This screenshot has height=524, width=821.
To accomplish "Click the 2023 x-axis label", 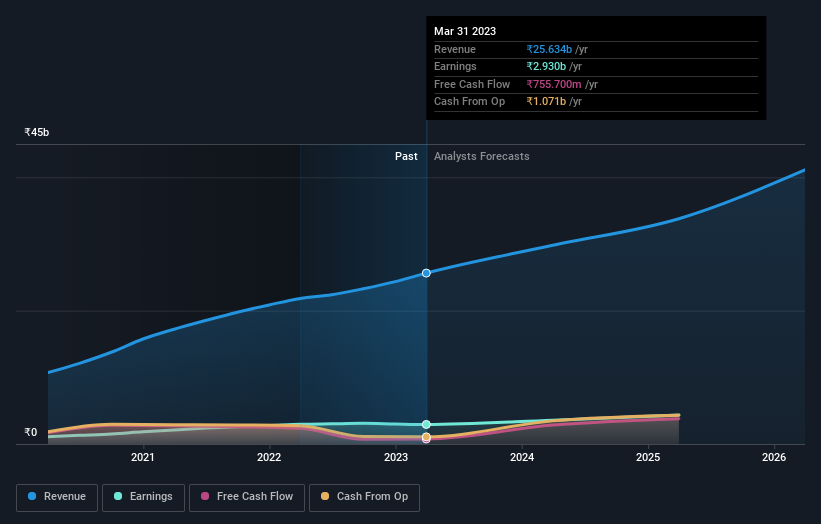I will (x=396, y=458).
